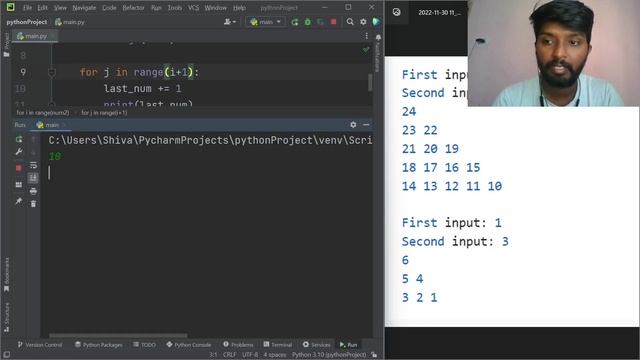
Task: Open the Code menu
Action: pyautogui.click(x=109, y=8)
